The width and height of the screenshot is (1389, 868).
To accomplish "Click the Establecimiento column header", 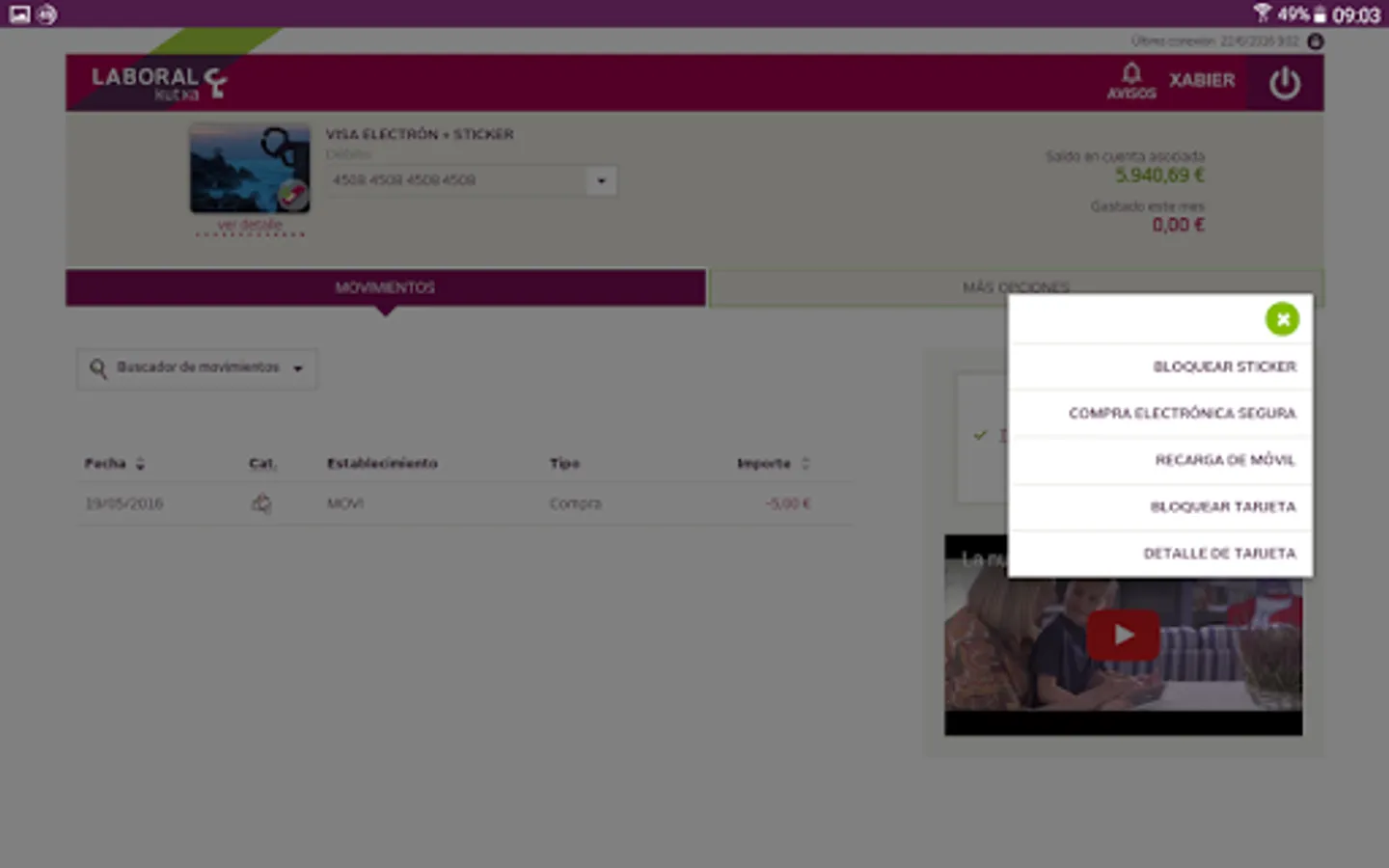I will 382,464.
